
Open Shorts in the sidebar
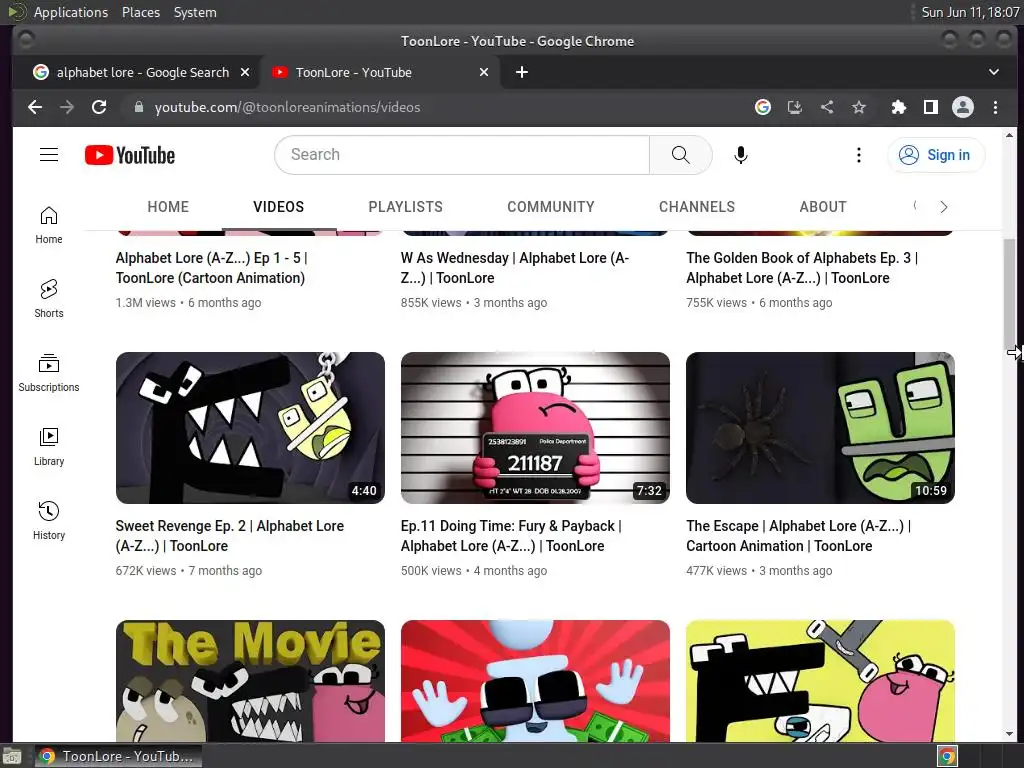point(49,299)
